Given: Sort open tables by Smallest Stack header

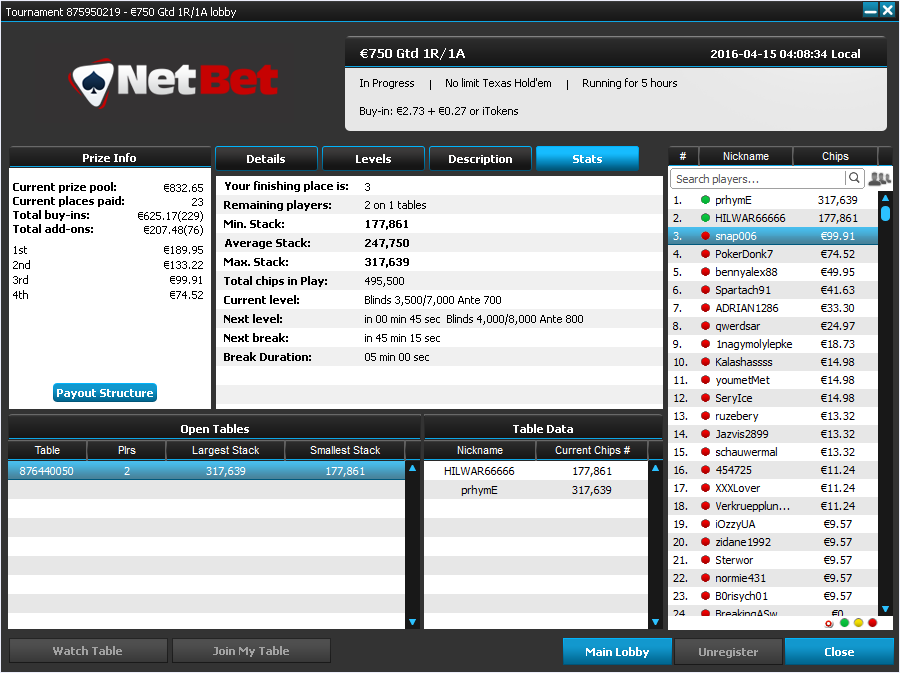Looking at the screenshot, I should pos(345,450).
